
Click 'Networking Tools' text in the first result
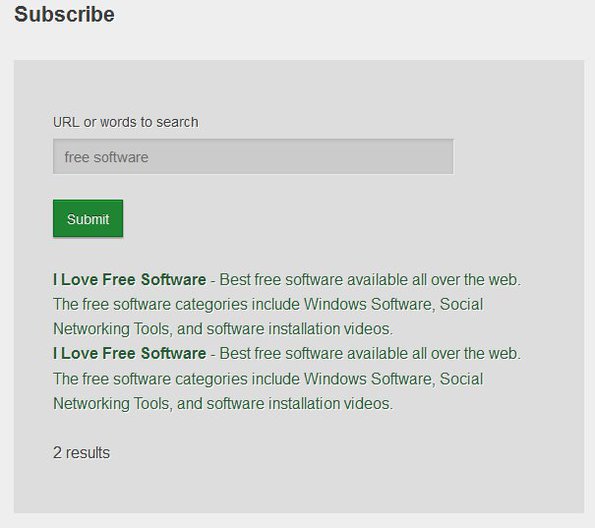point(110,329)
